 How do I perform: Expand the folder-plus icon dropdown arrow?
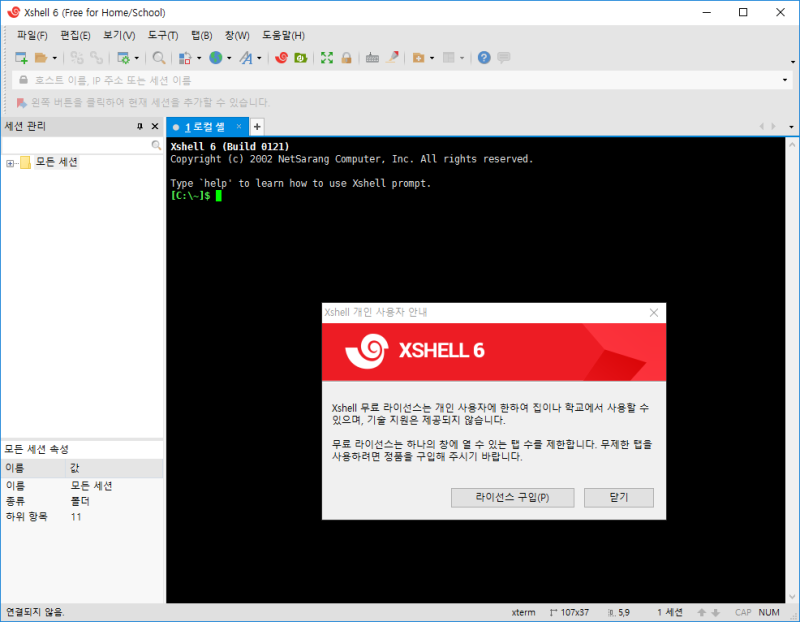tap(432, 58)
